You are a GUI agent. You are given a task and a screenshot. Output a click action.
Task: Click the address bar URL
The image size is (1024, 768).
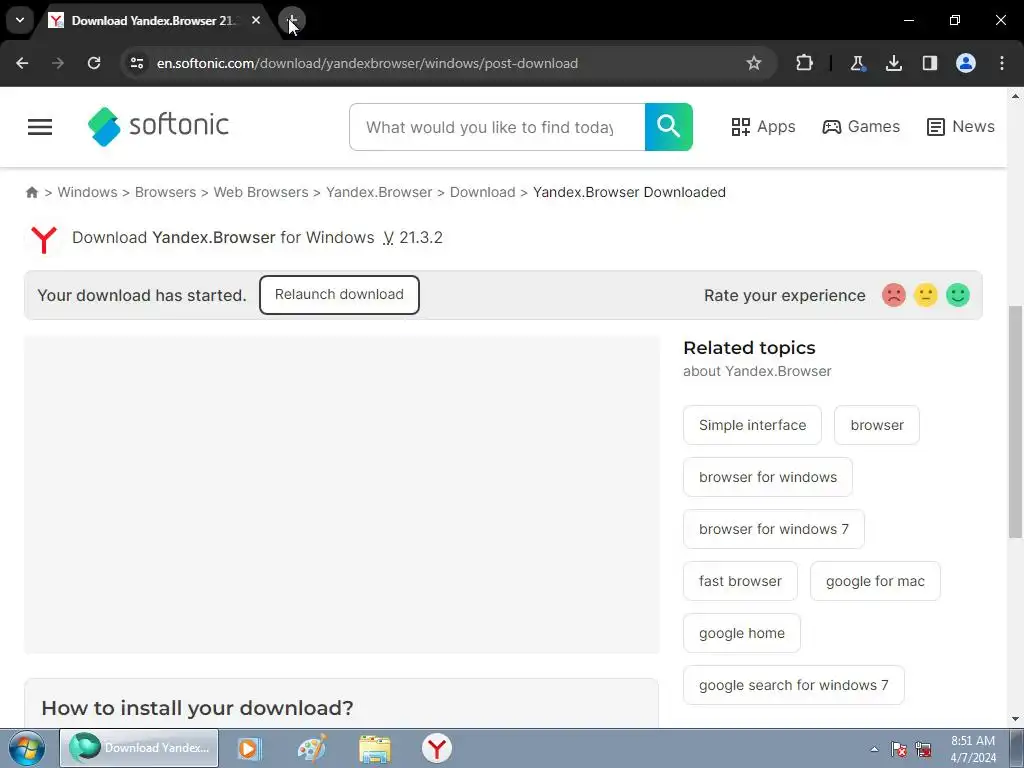click(x=367, y=63)
